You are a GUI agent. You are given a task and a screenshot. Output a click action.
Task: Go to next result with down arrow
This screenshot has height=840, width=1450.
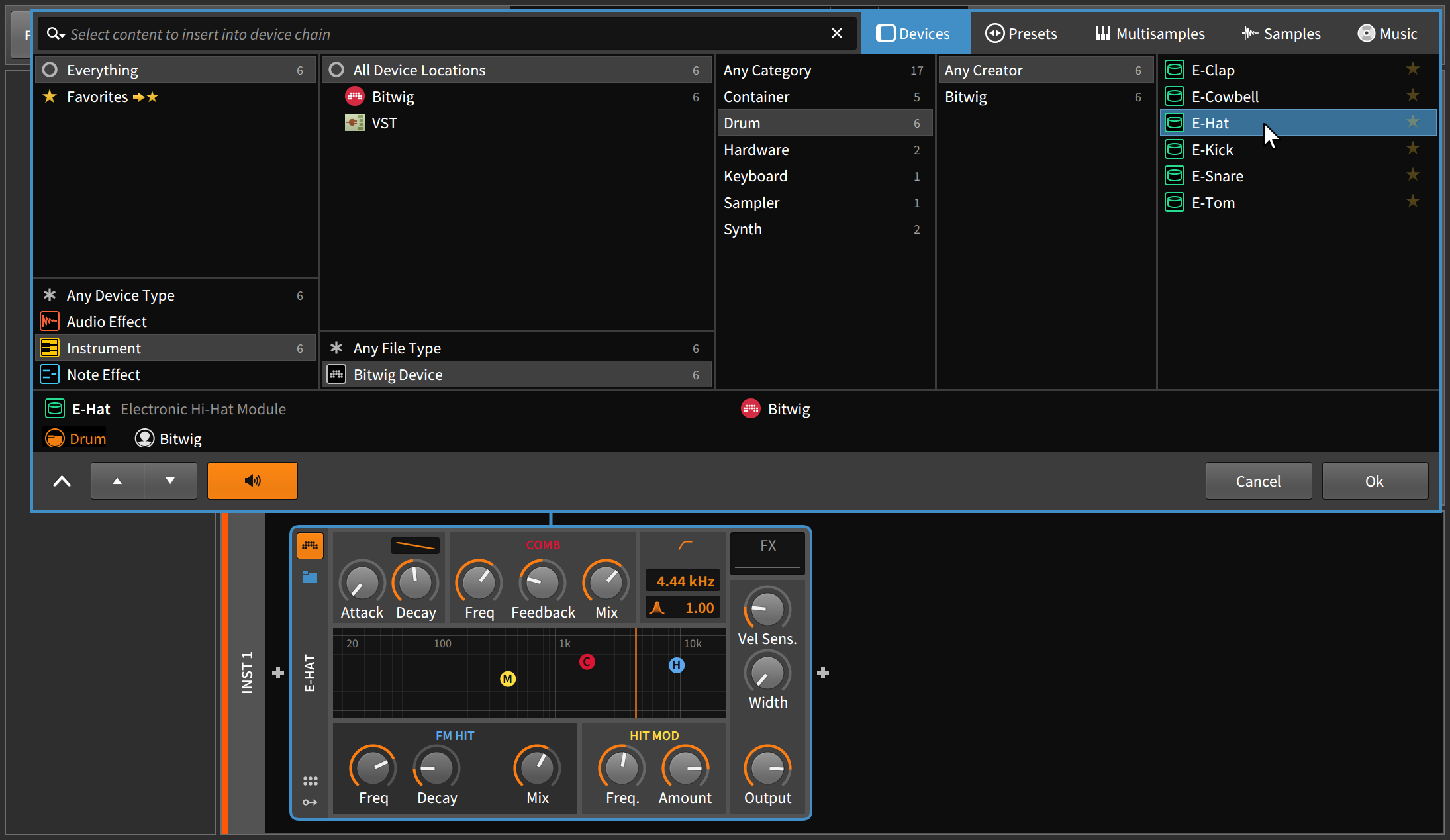click(170, 481)
